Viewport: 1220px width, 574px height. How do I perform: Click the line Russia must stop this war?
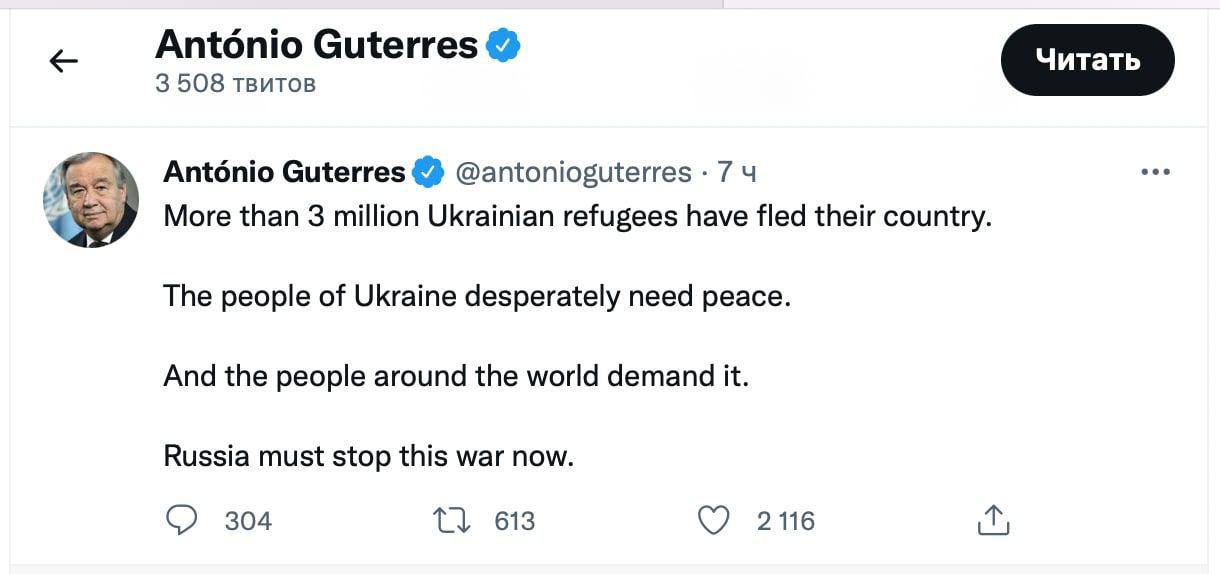368,457
